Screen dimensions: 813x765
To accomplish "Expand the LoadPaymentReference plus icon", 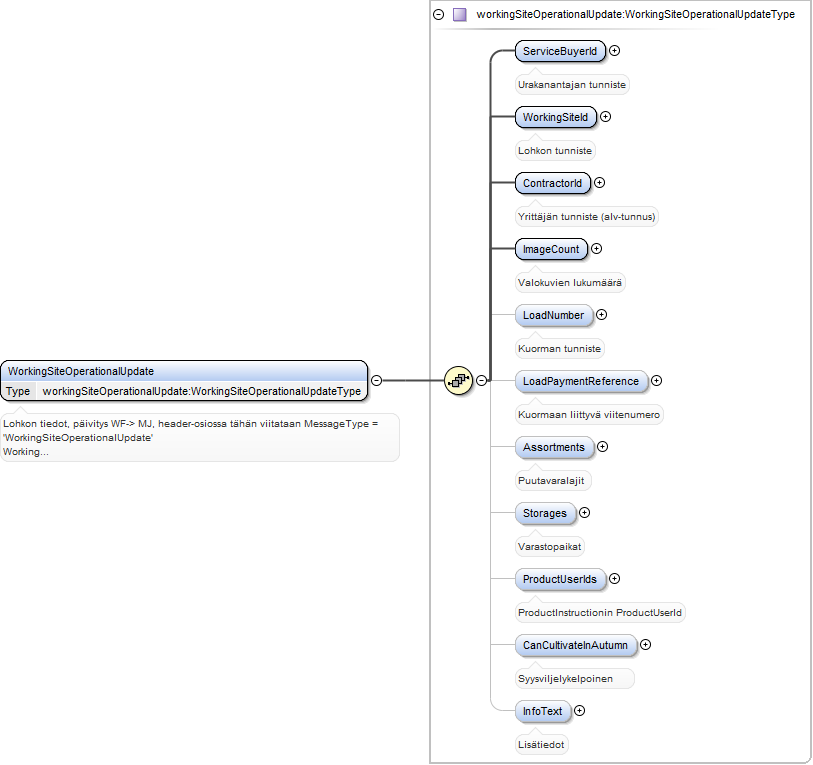I will [x=656, y=381].
